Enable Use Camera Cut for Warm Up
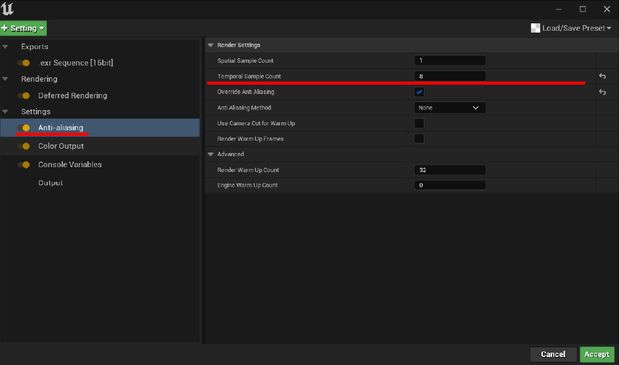 pyautogui.click(x=419, y=124)
